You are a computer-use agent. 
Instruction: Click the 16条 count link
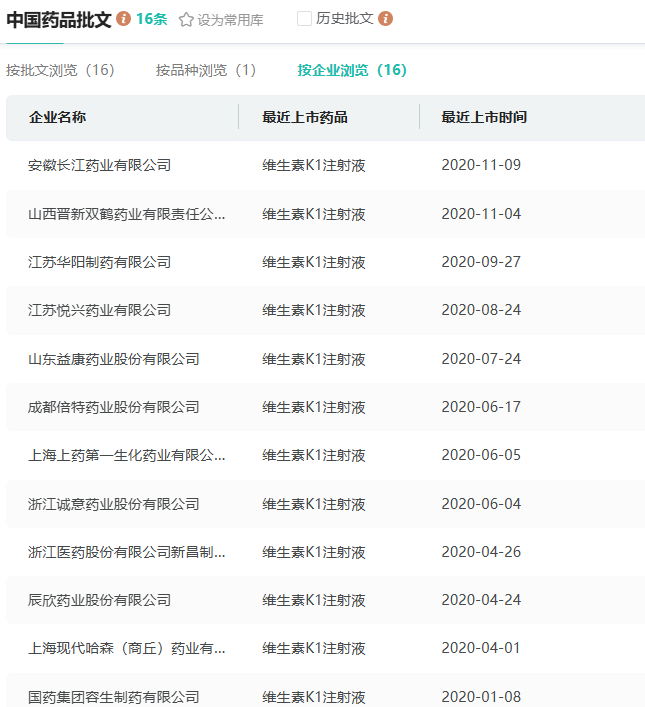152,19
